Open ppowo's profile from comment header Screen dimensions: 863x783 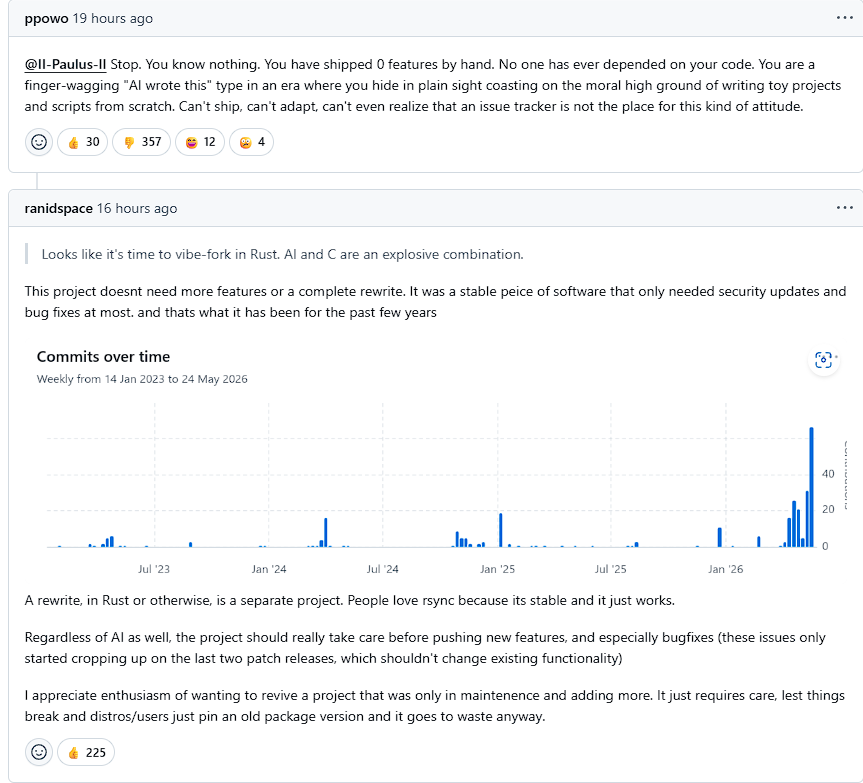click(x=46, y=18)
